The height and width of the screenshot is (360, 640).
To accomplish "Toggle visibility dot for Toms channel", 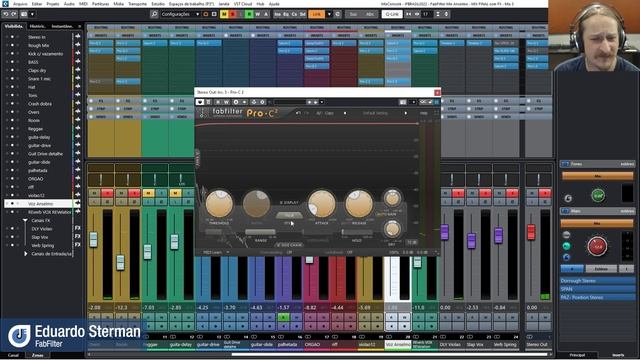I will pyautogui.click(x=12, y=95).
